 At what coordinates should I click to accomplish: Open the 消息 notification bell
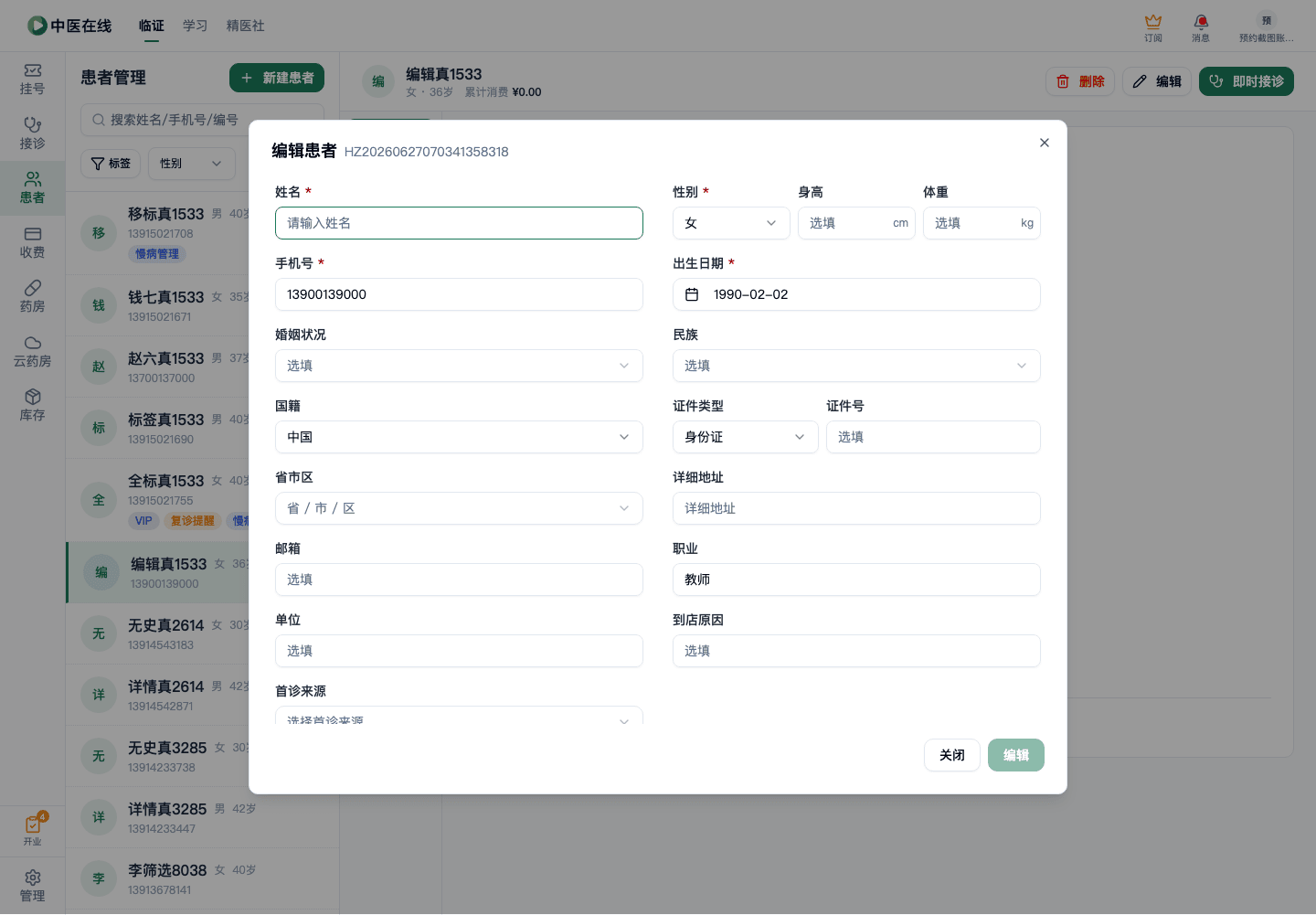coord(1201,27)
